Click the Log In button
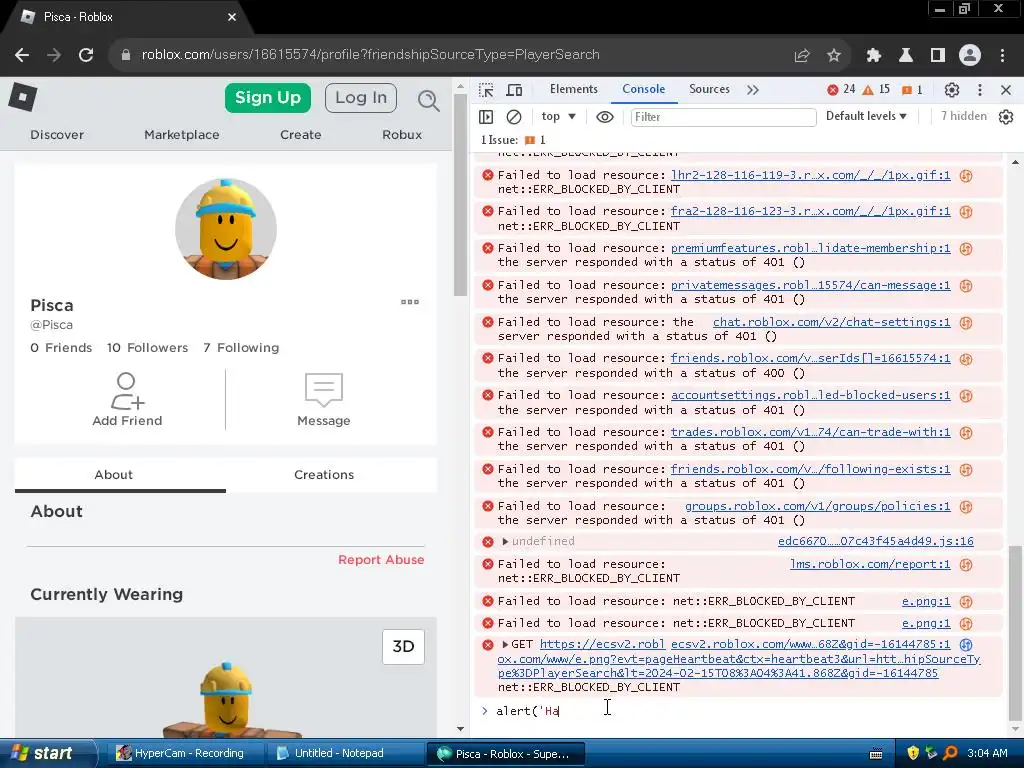1024x768 pixels. pyautogui.click(x=360, y=98)
